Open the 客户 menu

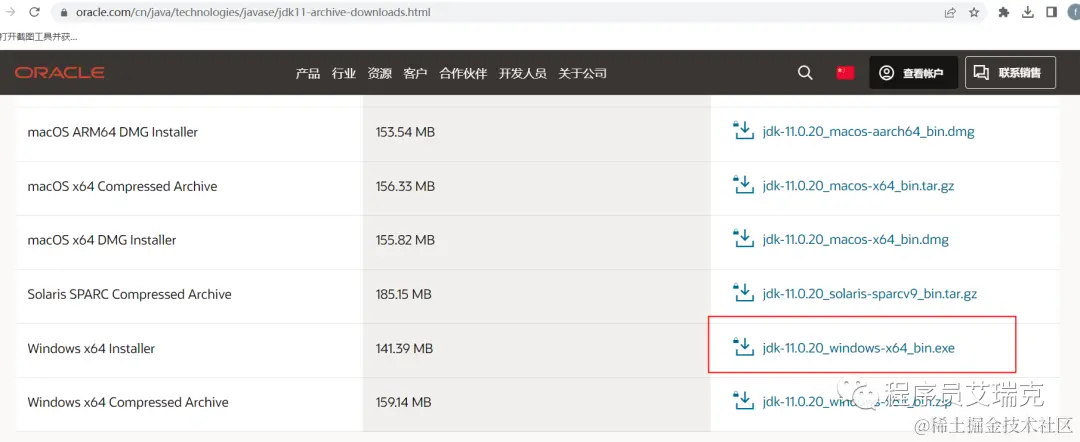pos(415,73)
